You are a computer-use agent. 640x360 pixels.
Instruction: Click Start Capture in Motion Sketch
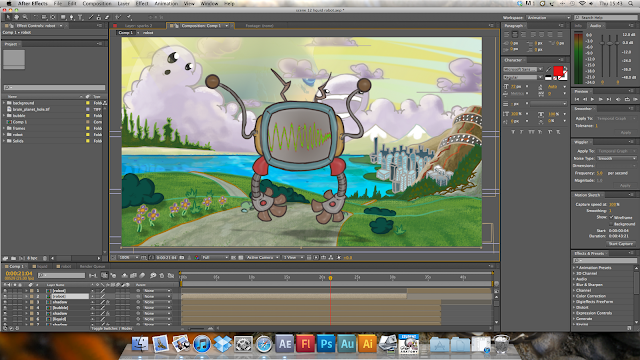(620, 244)
